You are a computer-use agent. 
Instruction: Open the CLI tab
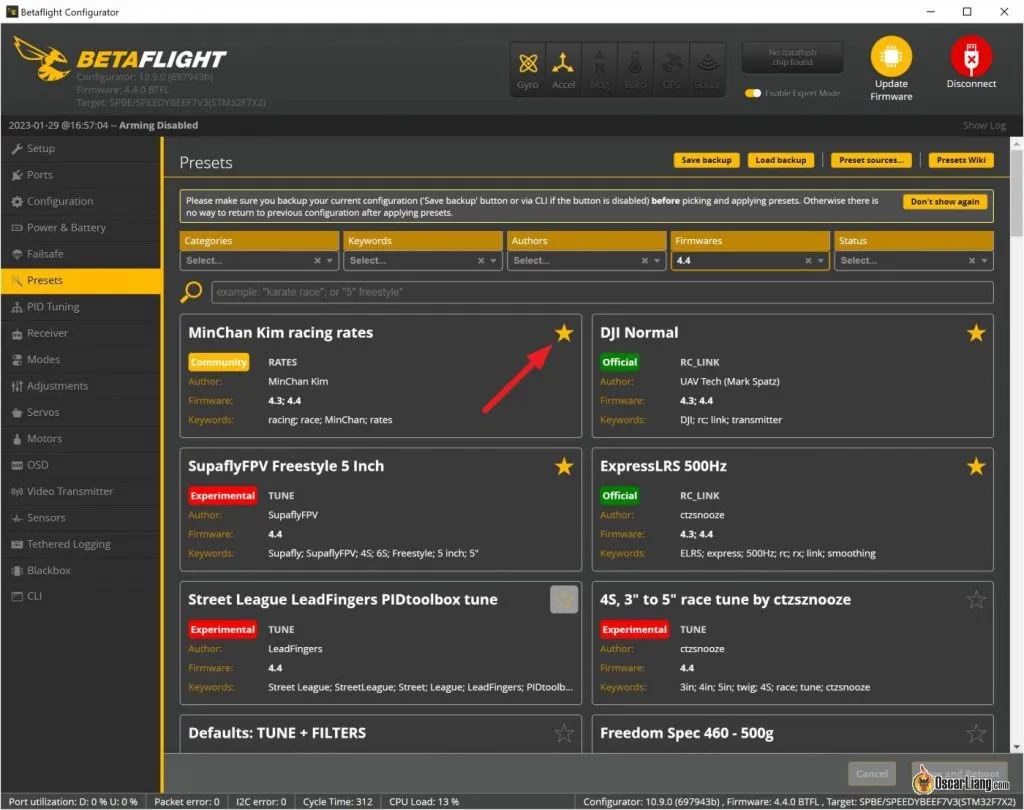click(x=81, y=596)
